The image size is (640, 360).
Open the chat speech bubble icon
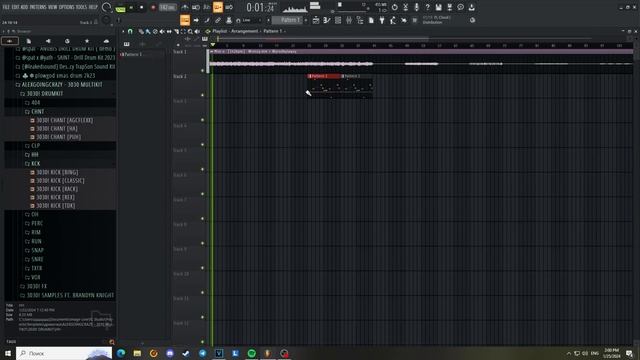tap(461, 7)
